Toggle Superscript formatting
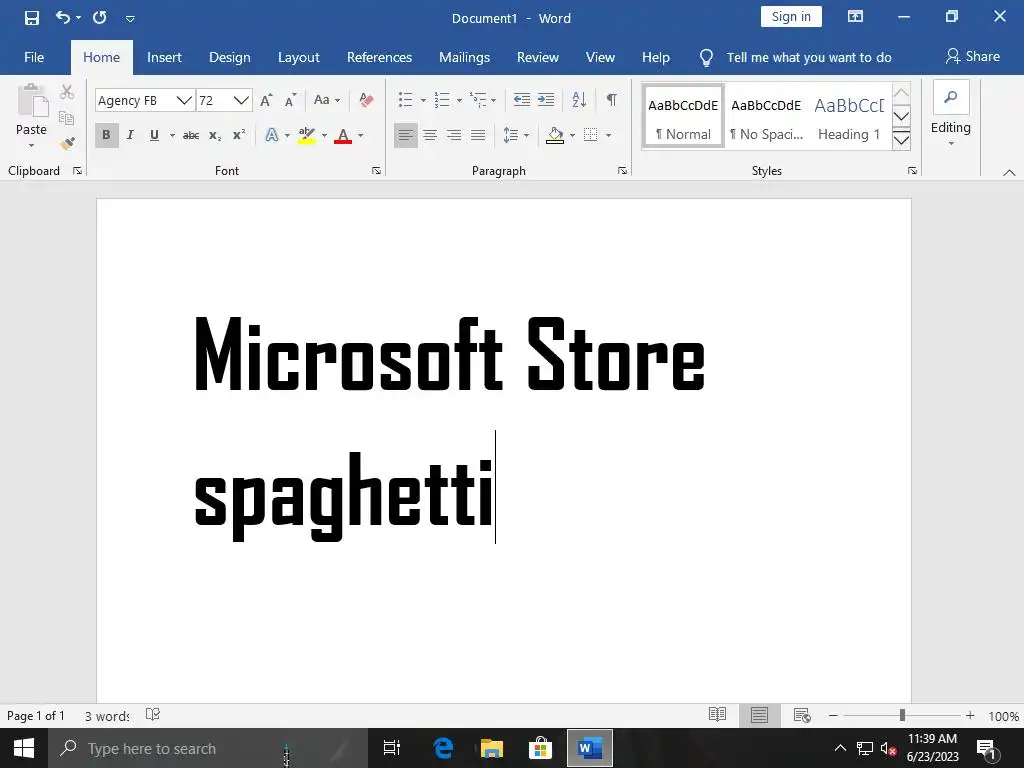 (x=239, y=135)
